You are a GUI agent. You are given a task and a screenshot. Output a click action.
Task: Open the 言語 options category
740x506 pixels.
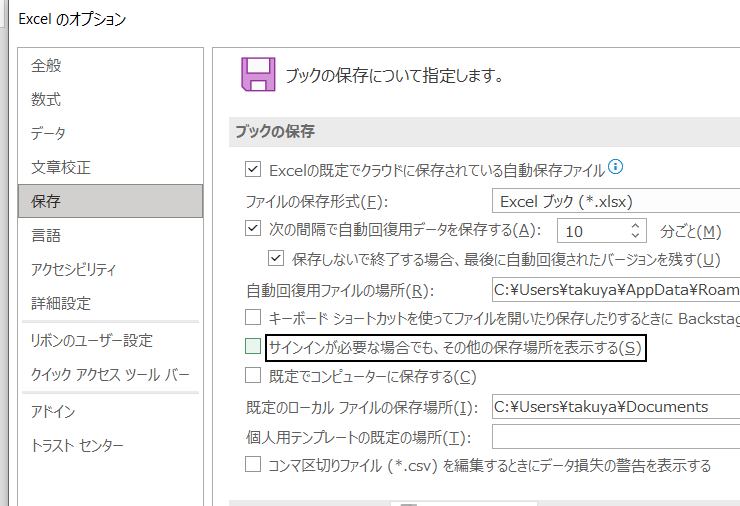pyautogui.click(x=110, y=236)
